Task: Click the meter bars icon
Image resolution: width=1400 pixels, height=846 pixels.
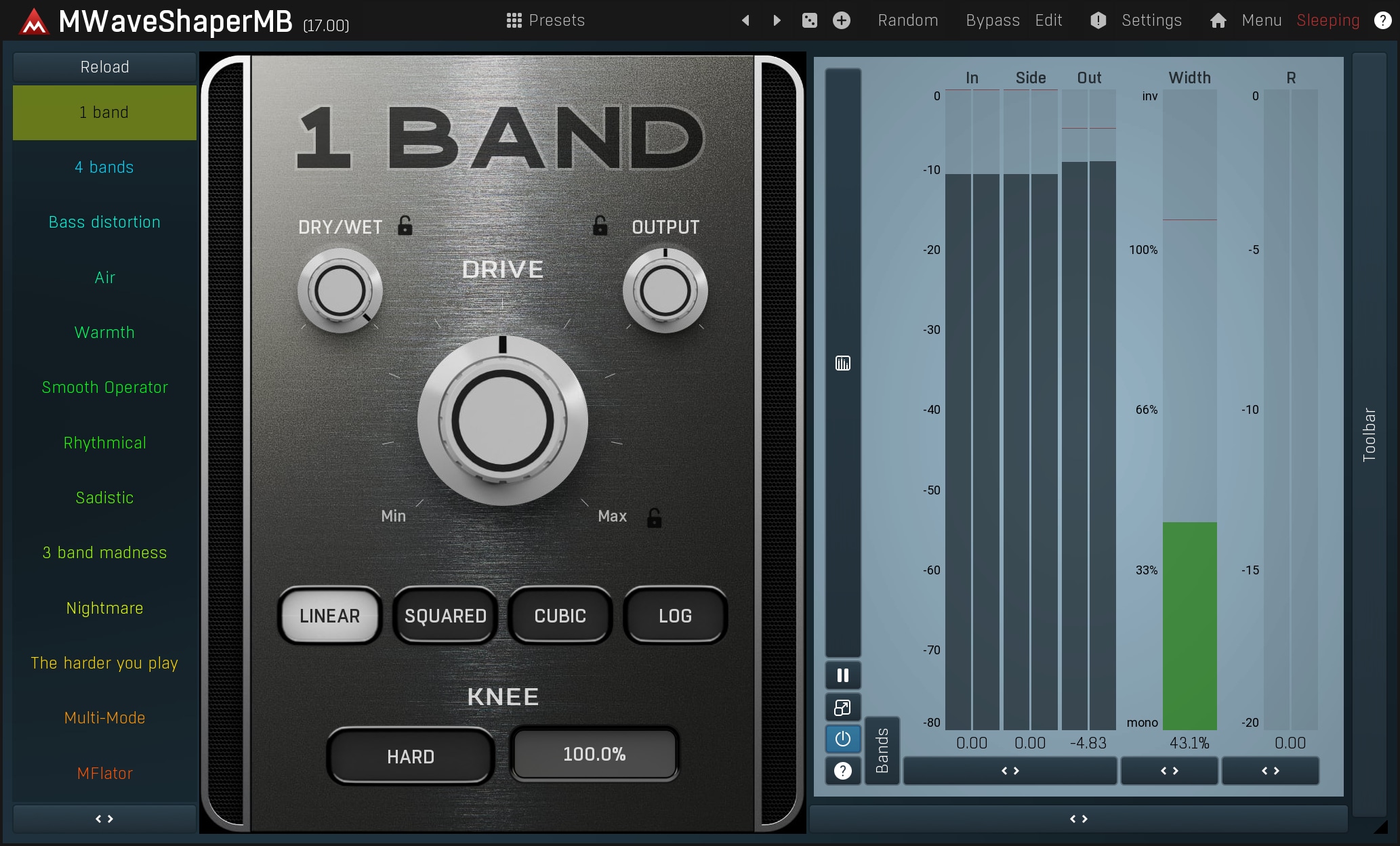Action: point(842,364)
